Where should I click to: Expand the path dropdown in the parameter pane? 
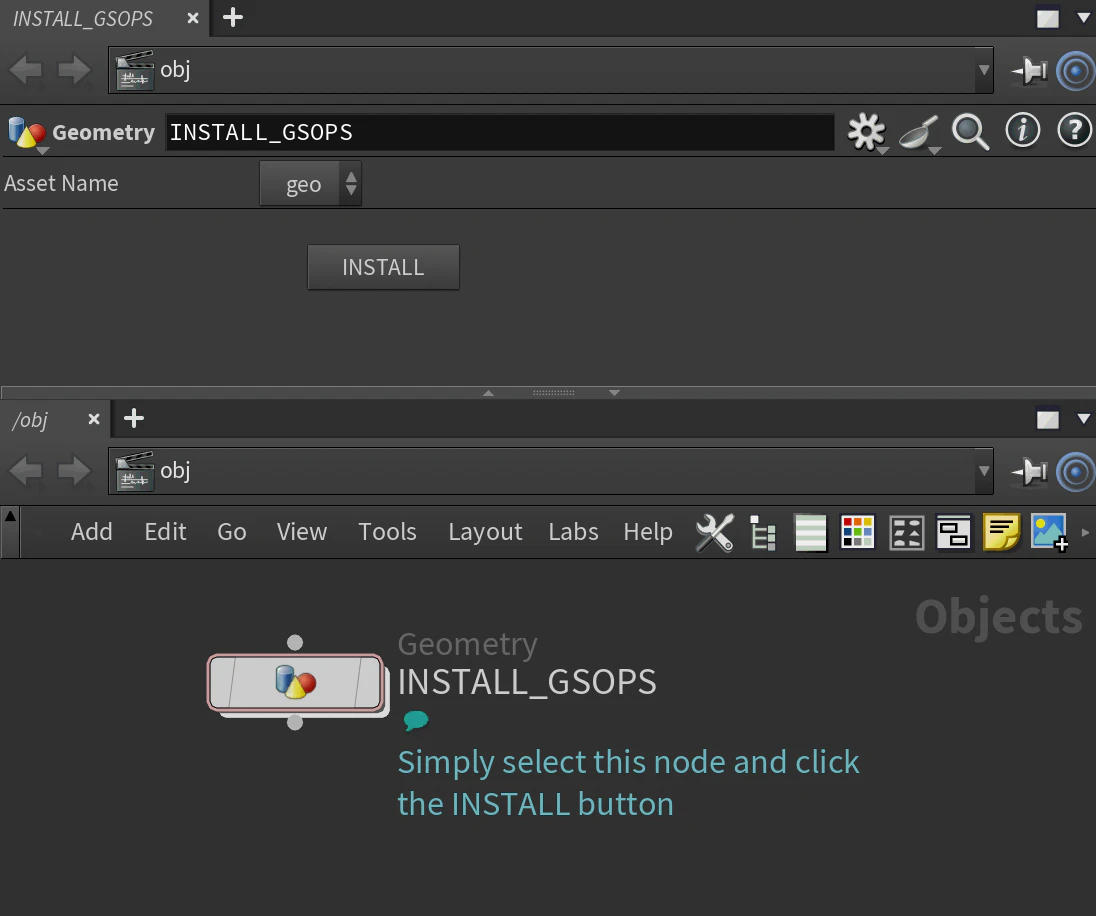pos(983,70)
